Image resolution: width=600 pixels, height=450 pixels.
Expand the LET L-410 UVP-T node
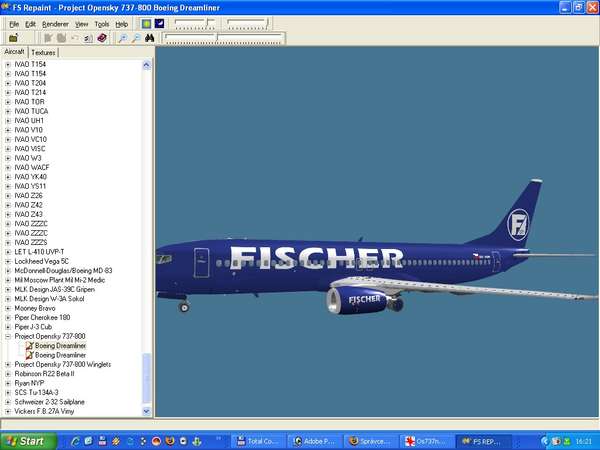[8, 252]
